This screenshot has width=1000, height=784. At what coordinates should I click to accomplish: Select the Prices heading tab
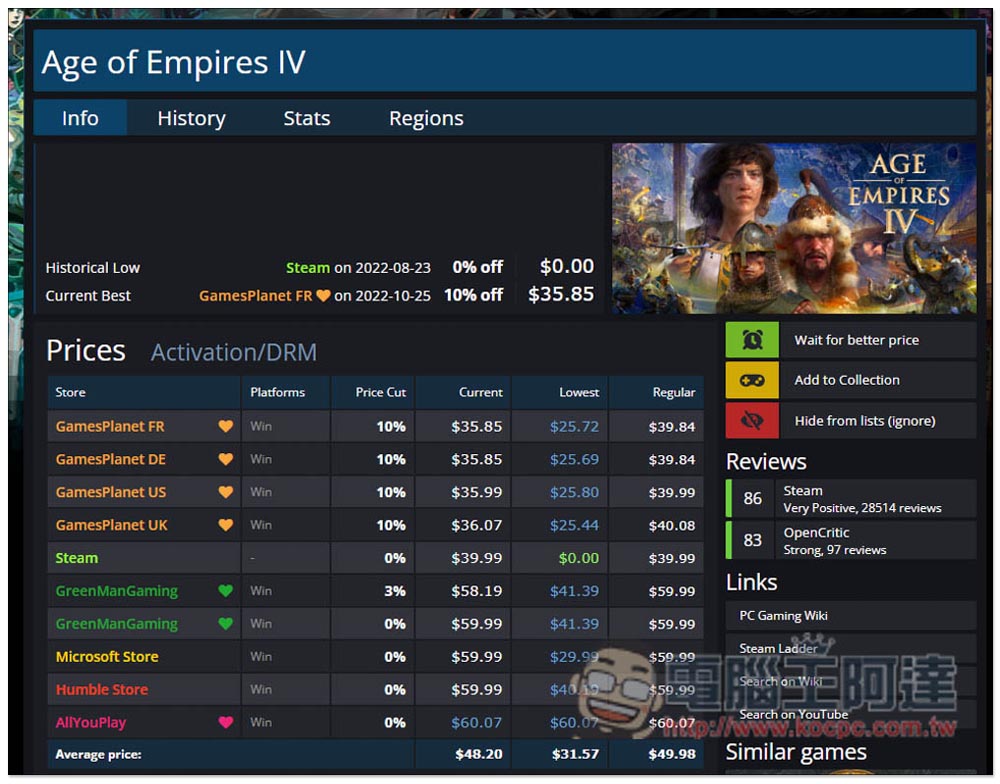[x=85, y=351]
